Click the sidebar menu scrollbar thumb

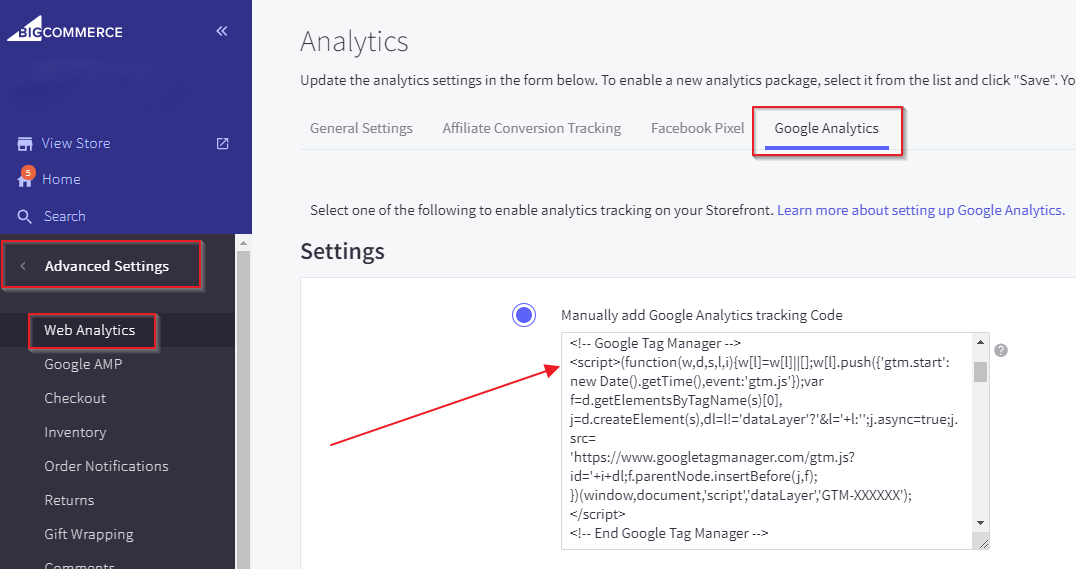(x=243, y=409)
